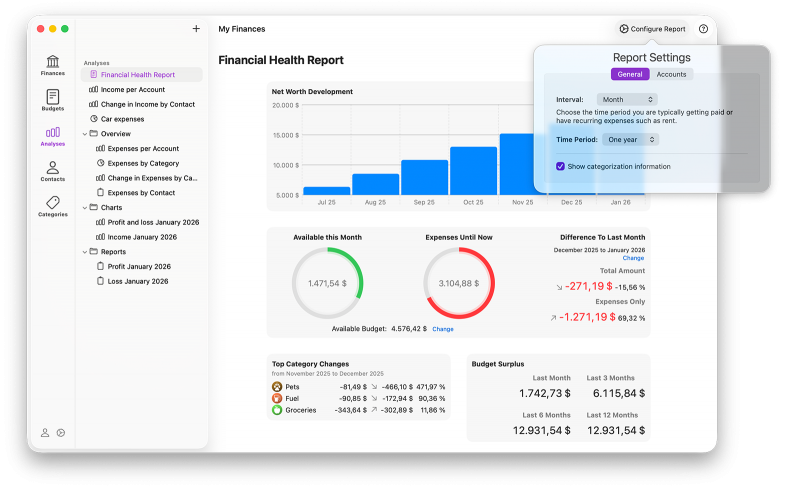Click the plus button to add analysis
This screenshot has height=486, width=800.
tap(196, 29)
